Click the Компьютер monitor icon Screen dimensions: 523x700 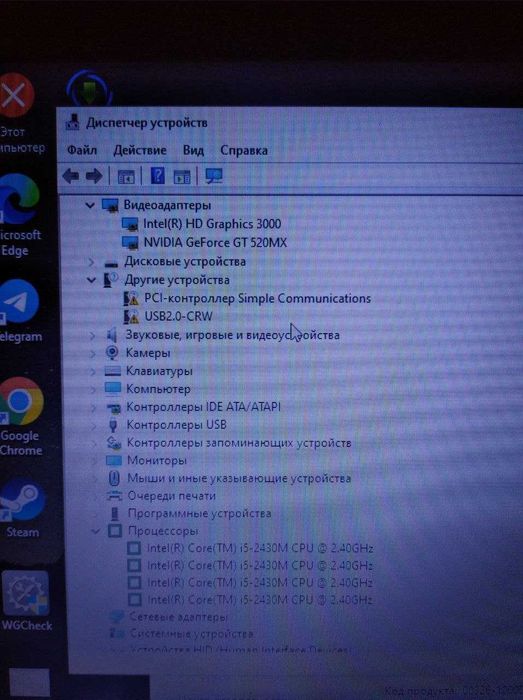(x=113, y=389)
